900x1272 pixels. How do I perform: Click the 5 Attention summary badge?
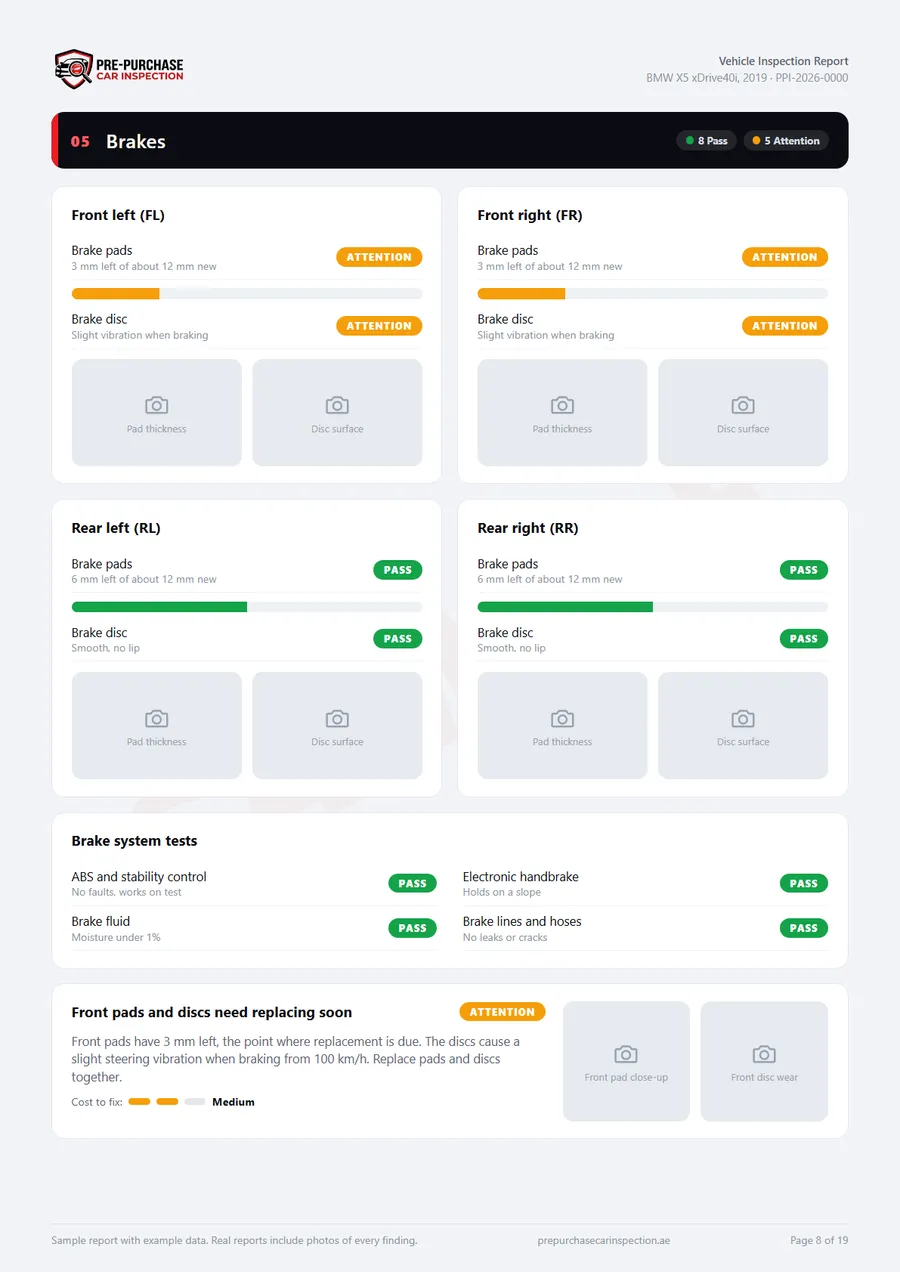pos(786,141)
